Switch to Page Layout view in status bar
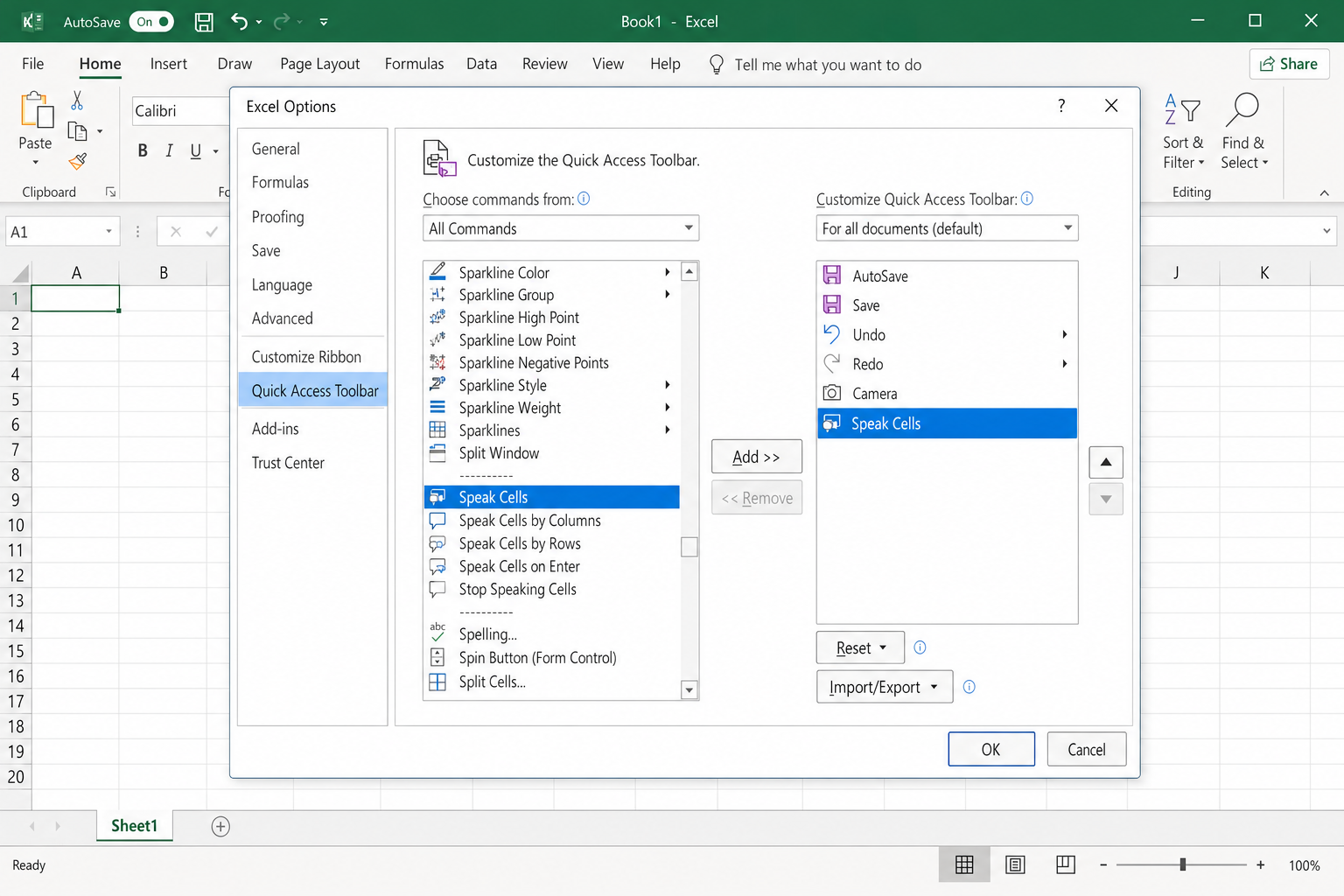This screenshot has height=896, width=1344. pos(1015,865)
